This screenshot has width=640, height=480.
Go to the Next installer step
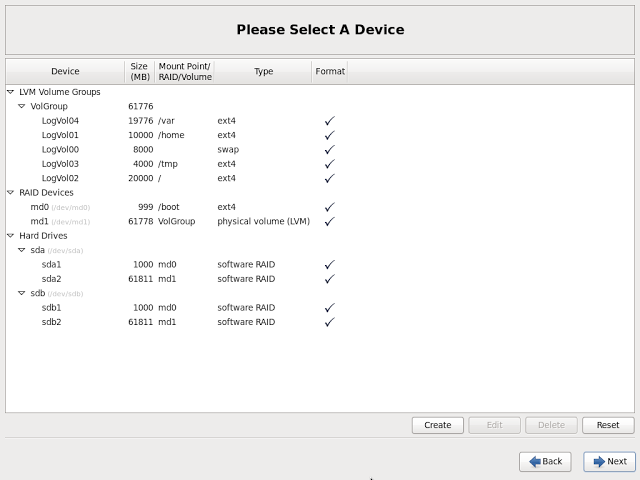tap(609, 461)
